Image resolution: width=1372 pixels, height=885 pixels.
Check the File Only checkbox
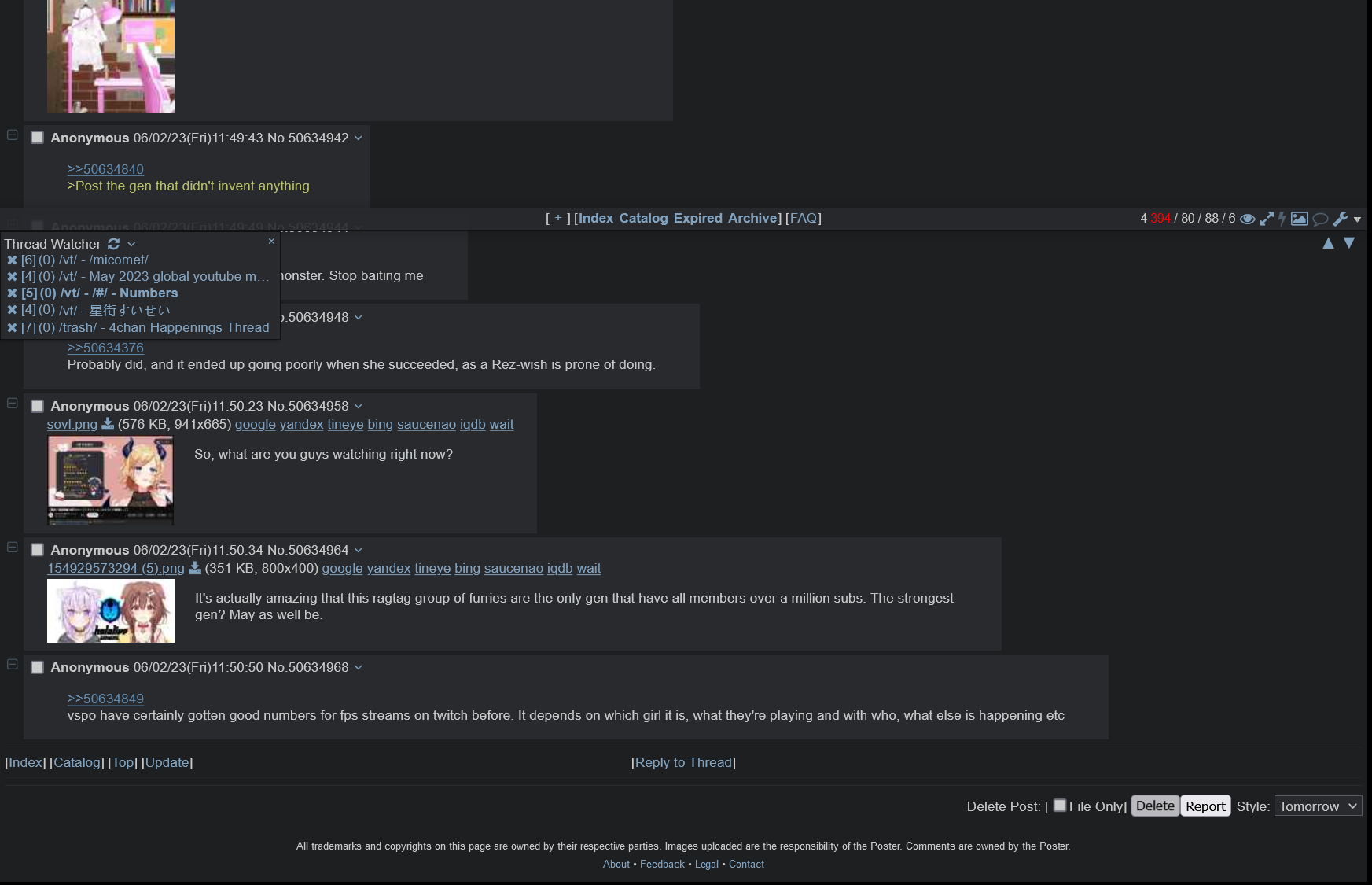click(x=1060, y=806)
